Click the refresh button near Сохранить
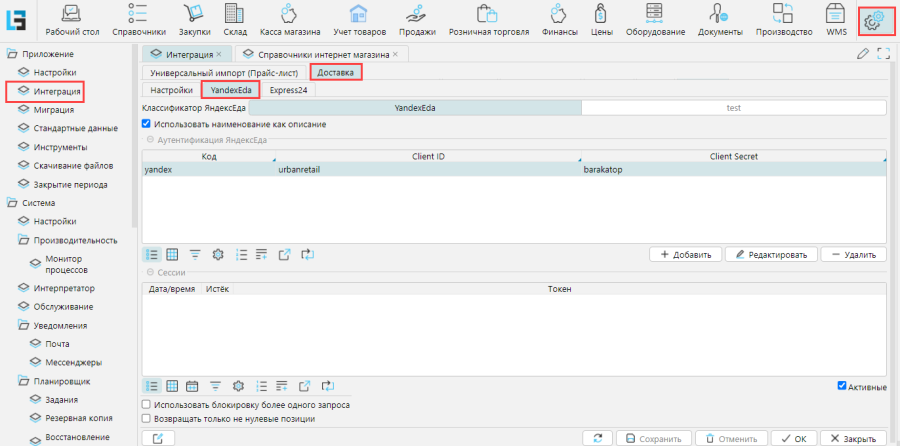 point(597,438)
